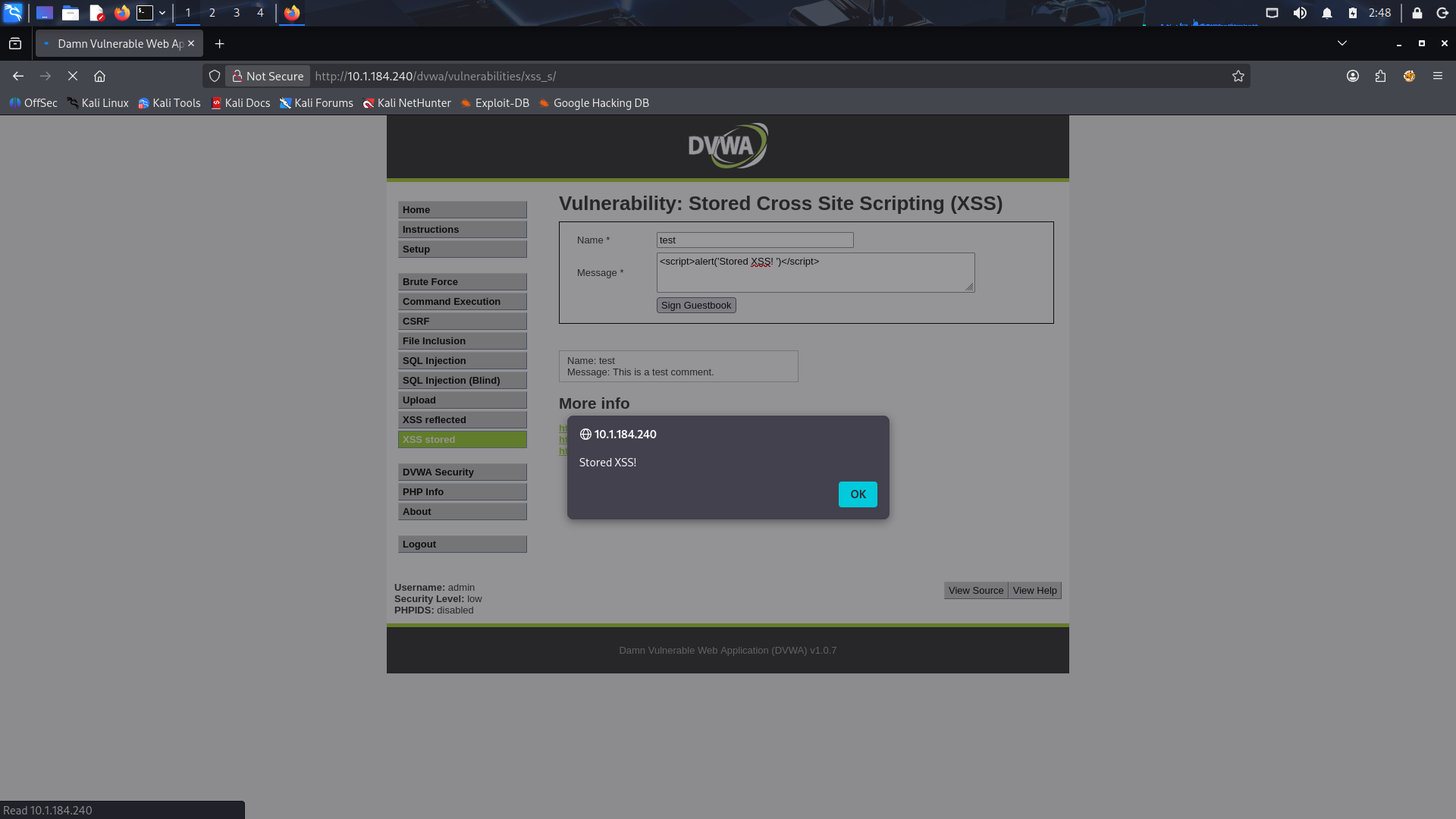Viewport: 1456px width, 819px height.
Task: Open the Kali Tools bookmark
Action: tap(169, 103)
